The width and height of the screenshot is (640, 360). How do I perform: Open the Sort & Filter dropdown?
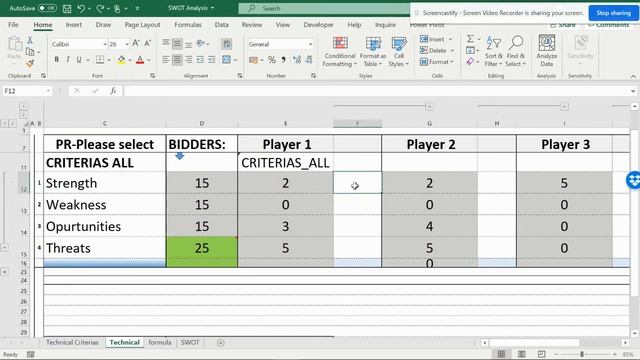[x=493, y=51]
